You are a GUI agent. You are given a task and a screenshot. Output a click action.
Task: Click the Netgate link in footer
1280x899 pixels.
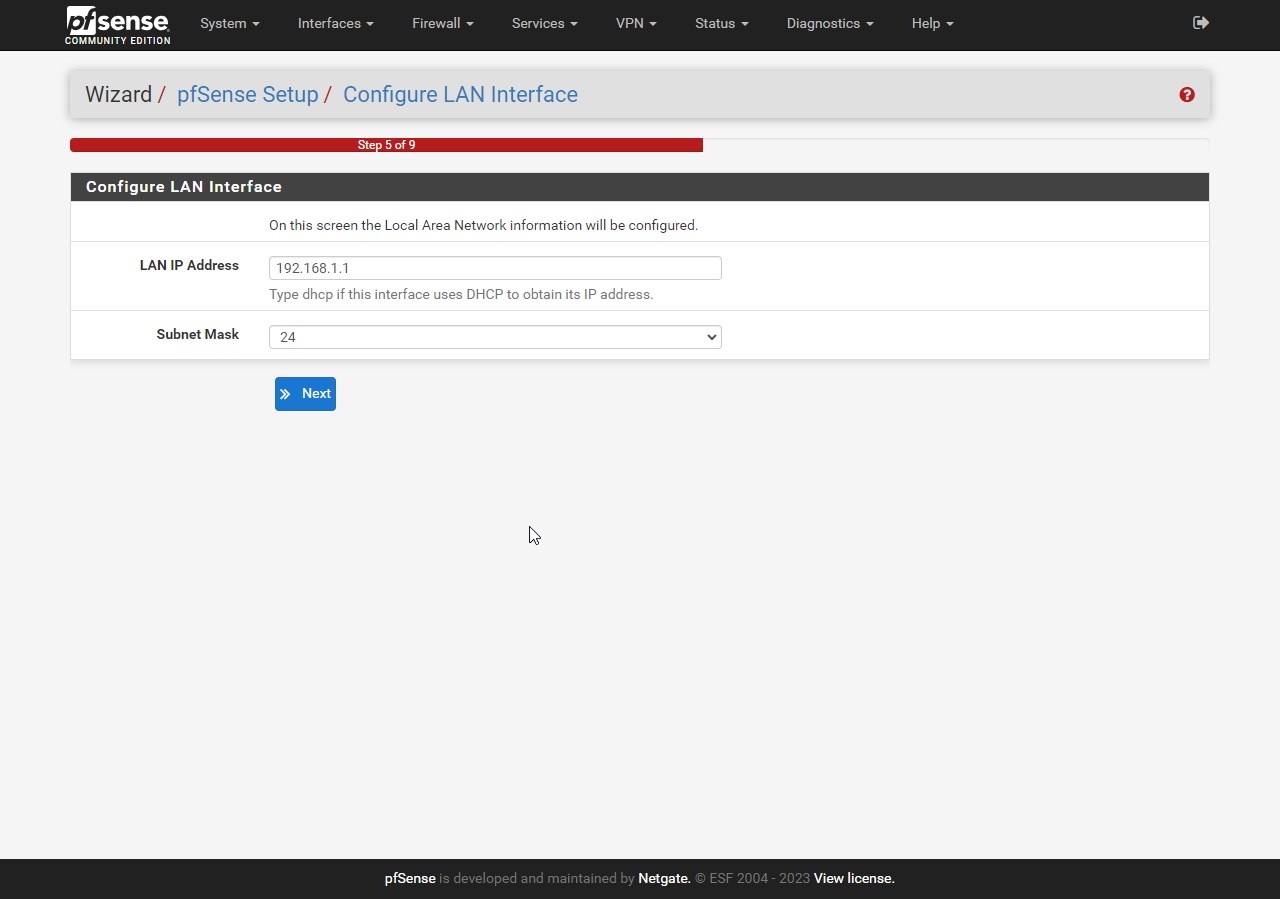664,878
